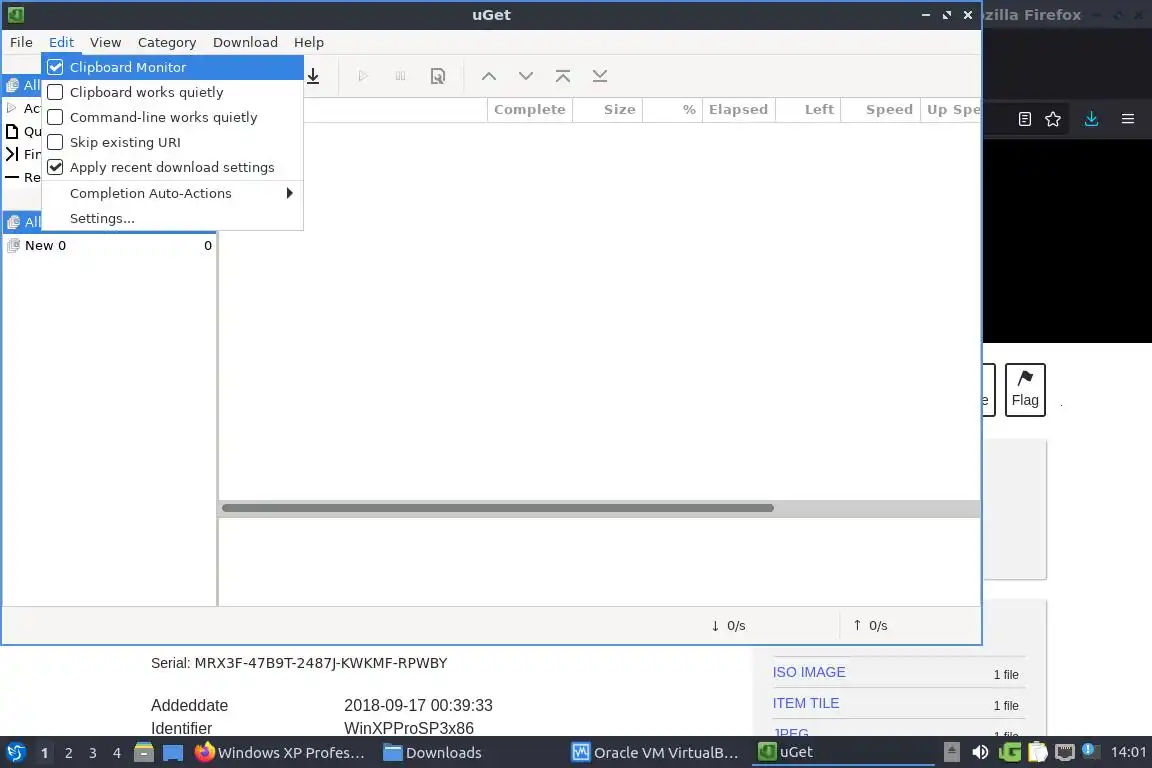This screenshot has height=768, width=1152.
Task: Switch to Windows XP Firefox taskbar task
Action: pos(280,753)
